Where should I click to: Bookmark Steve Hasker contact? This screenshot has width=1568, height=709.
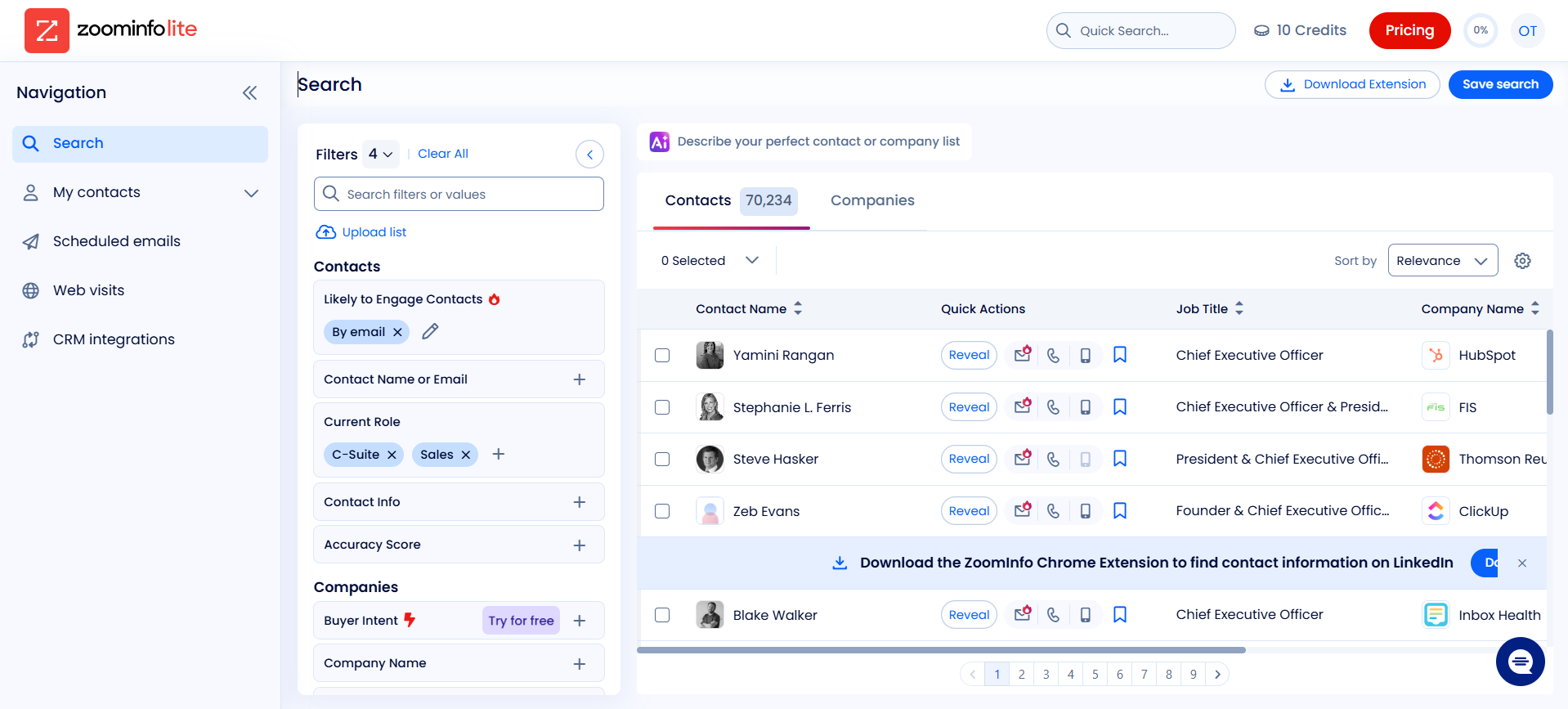pyautogui.click(x=1120, y=459)
